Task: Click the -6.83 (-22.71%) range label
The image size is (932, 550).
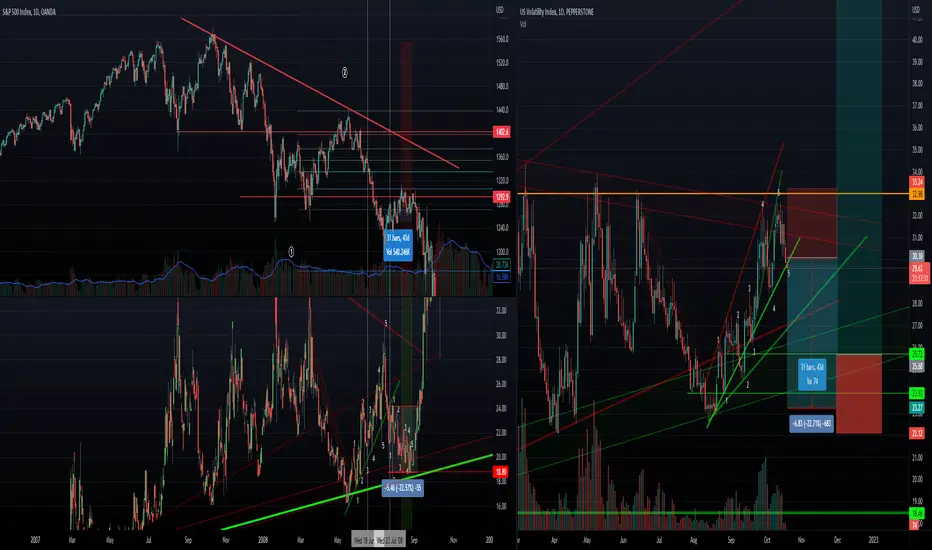Action: 811,423
